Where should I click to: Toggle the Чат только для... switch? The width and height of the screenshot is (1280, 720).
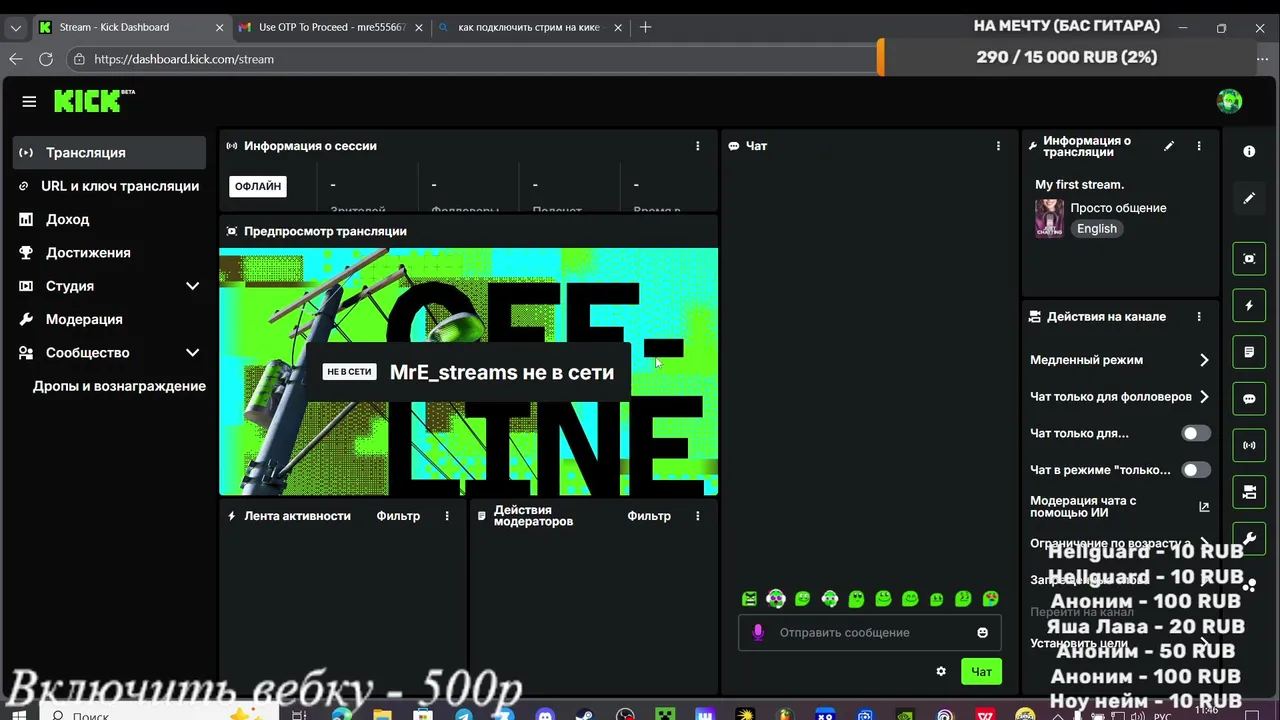pos(1196,433)
